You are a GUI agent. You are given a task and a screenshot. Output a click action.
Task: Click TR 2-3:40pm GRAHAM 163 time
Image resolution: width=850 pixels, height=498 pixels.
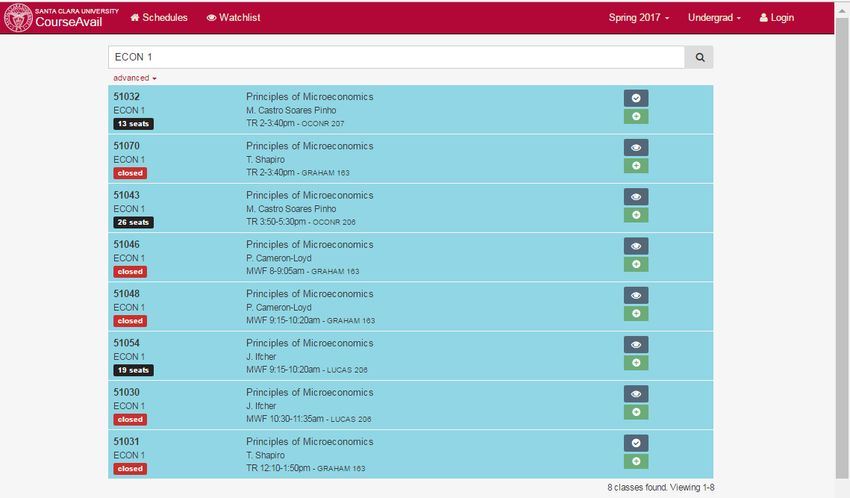(x=298, y=173)
